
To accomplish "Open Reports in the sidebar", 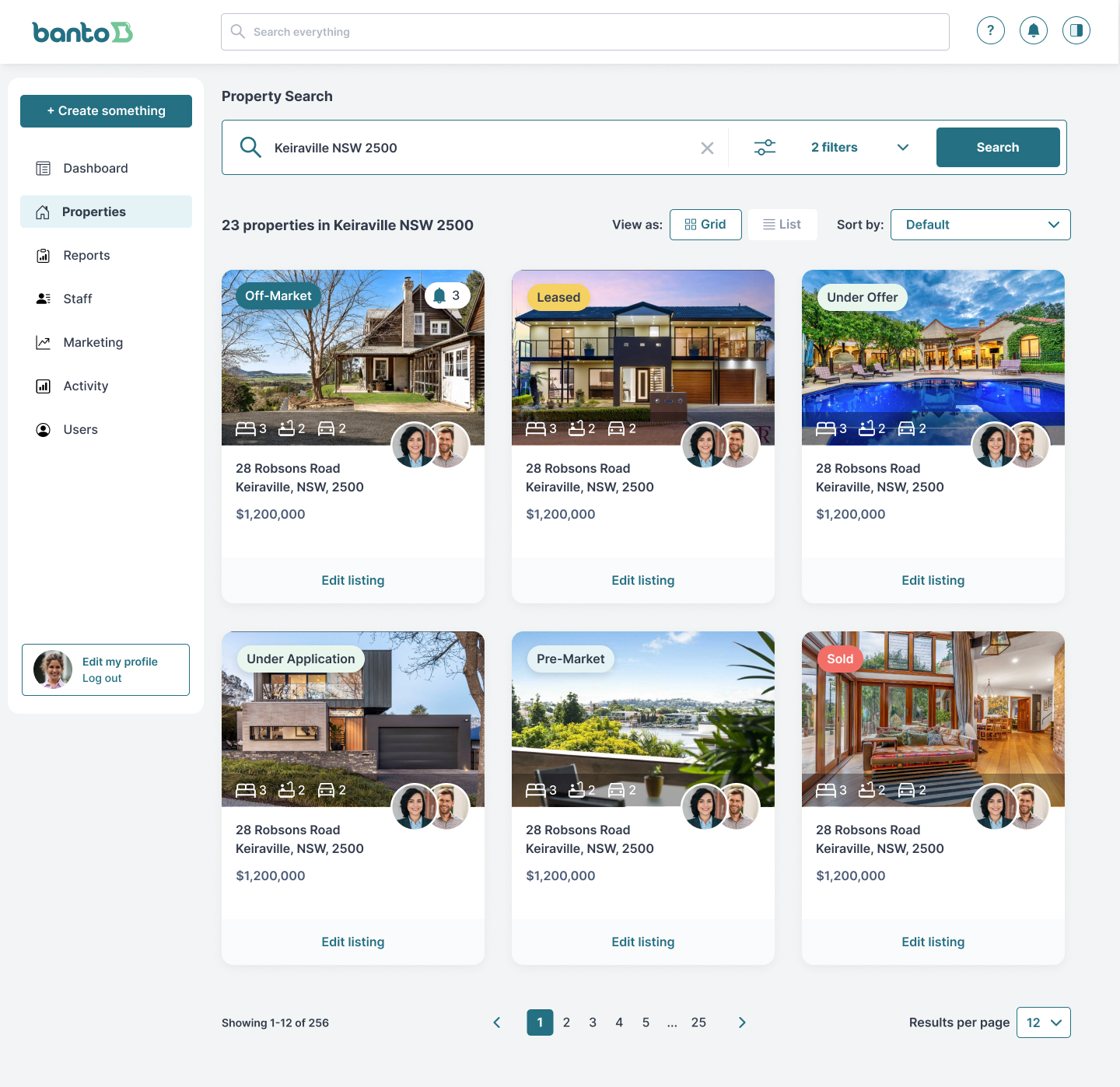I will point(86,256).
